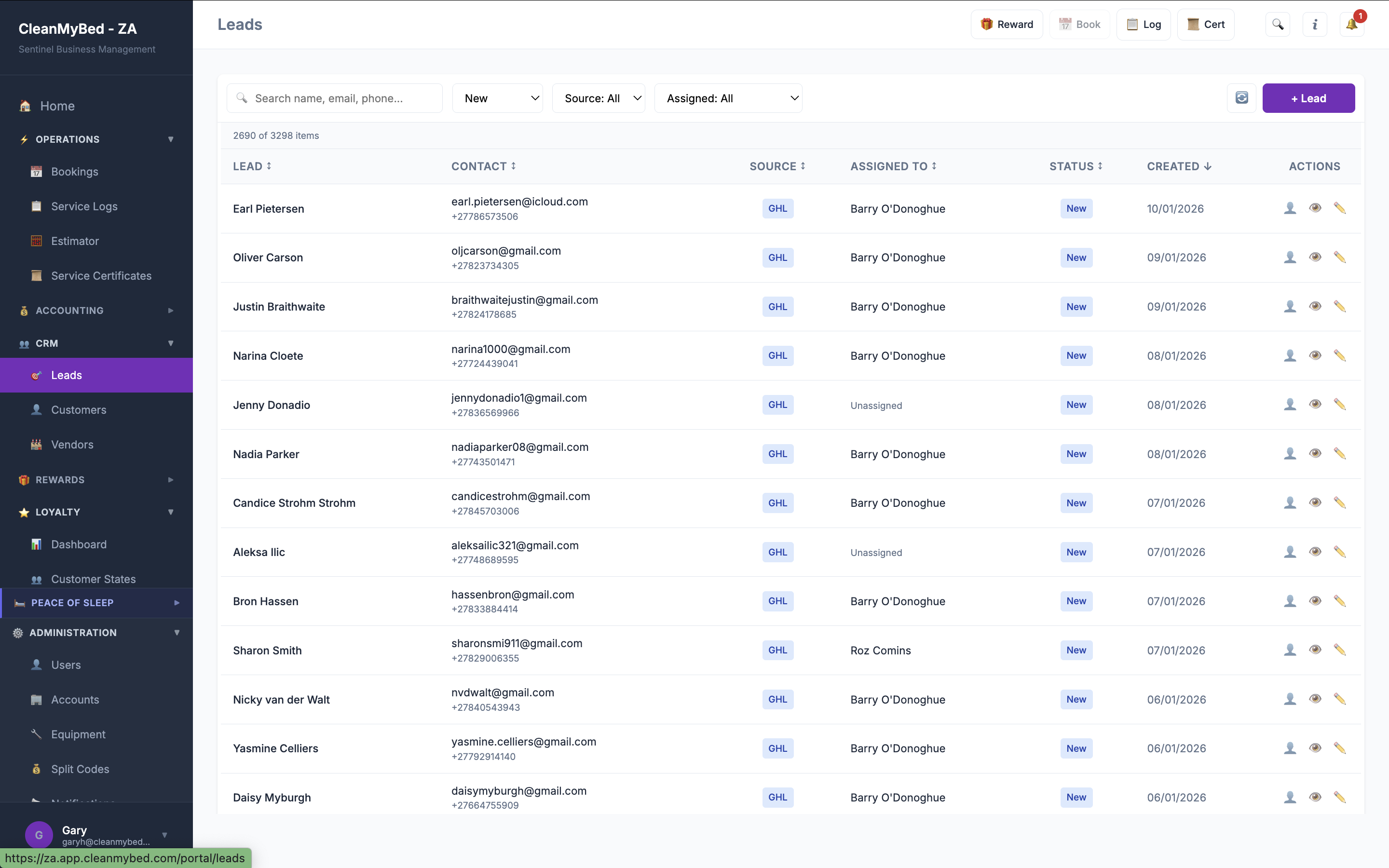Image resolution: width=1389 pixels, height=868 pixels.
Task: Toggle the eye icon on Daisy Myburgh's row
Action: pyautogui.click(x=1315, y=797)
